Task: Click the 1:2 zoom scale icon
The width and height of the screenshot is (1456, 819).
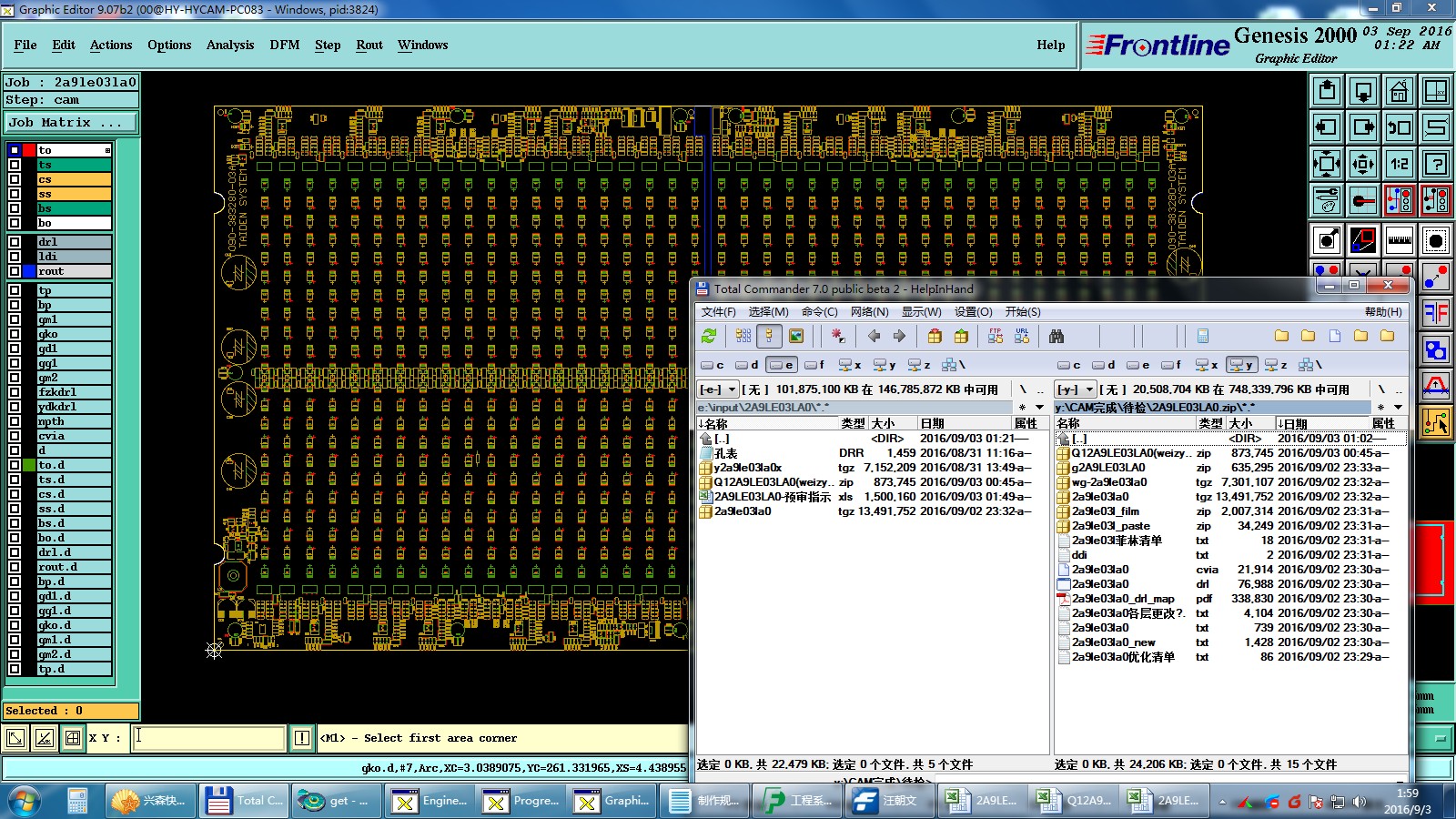Action: click(1399, 164)
